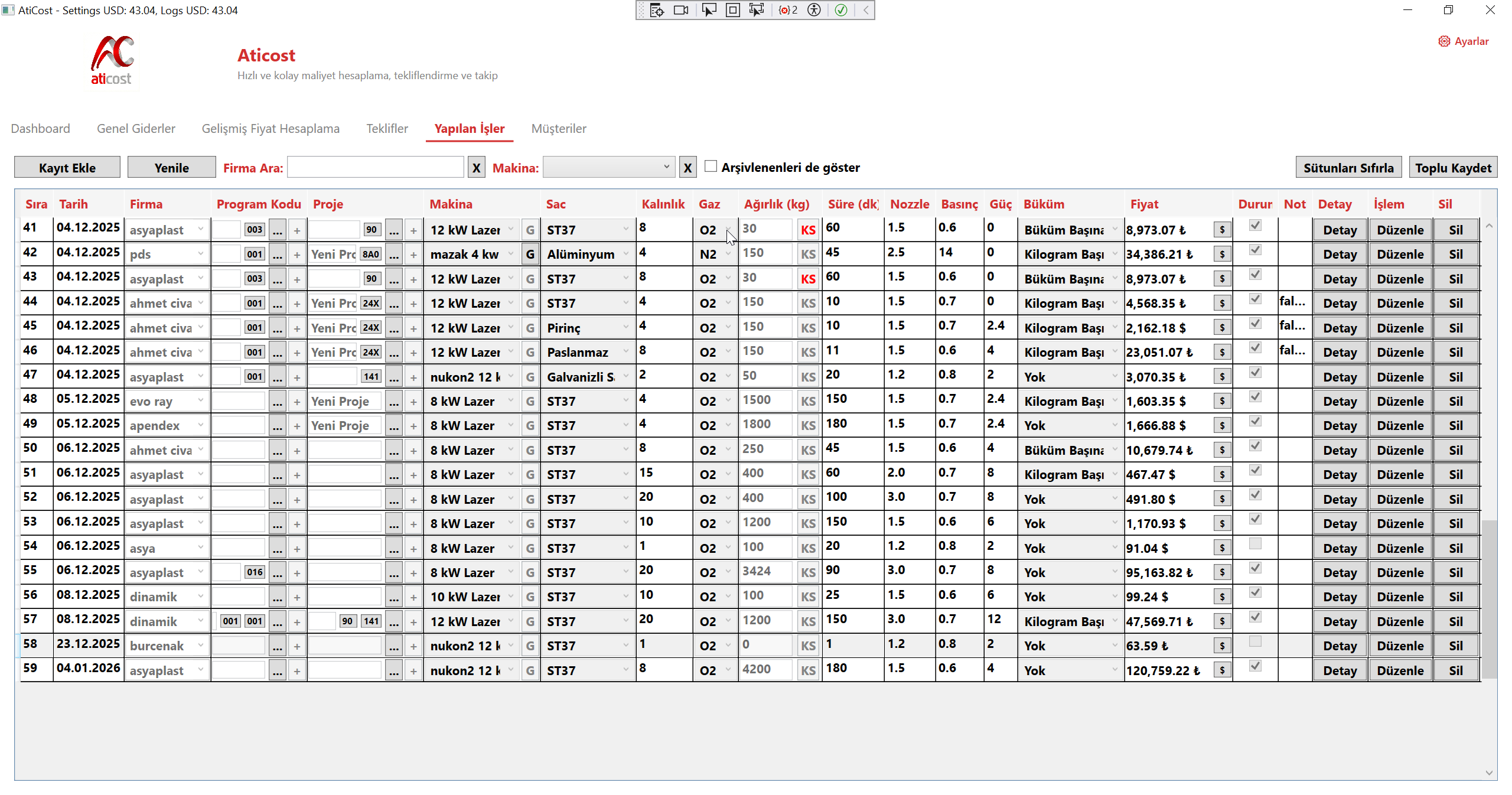Screen dimensions: 1512x795
Task: Switch to the Teklifler tab
Action: click(x=387, y=129)
